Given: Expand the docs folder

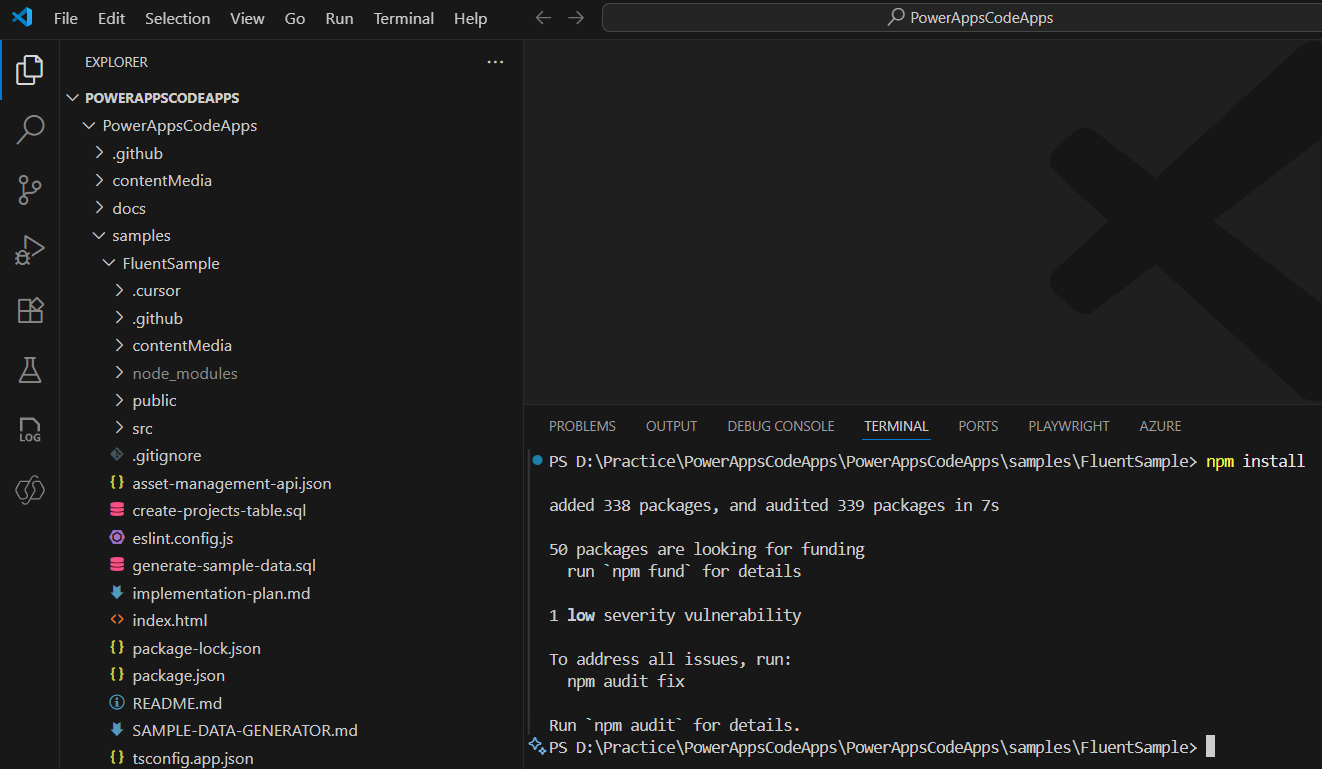Looking at the screenshot, I should tap(129, 208).
